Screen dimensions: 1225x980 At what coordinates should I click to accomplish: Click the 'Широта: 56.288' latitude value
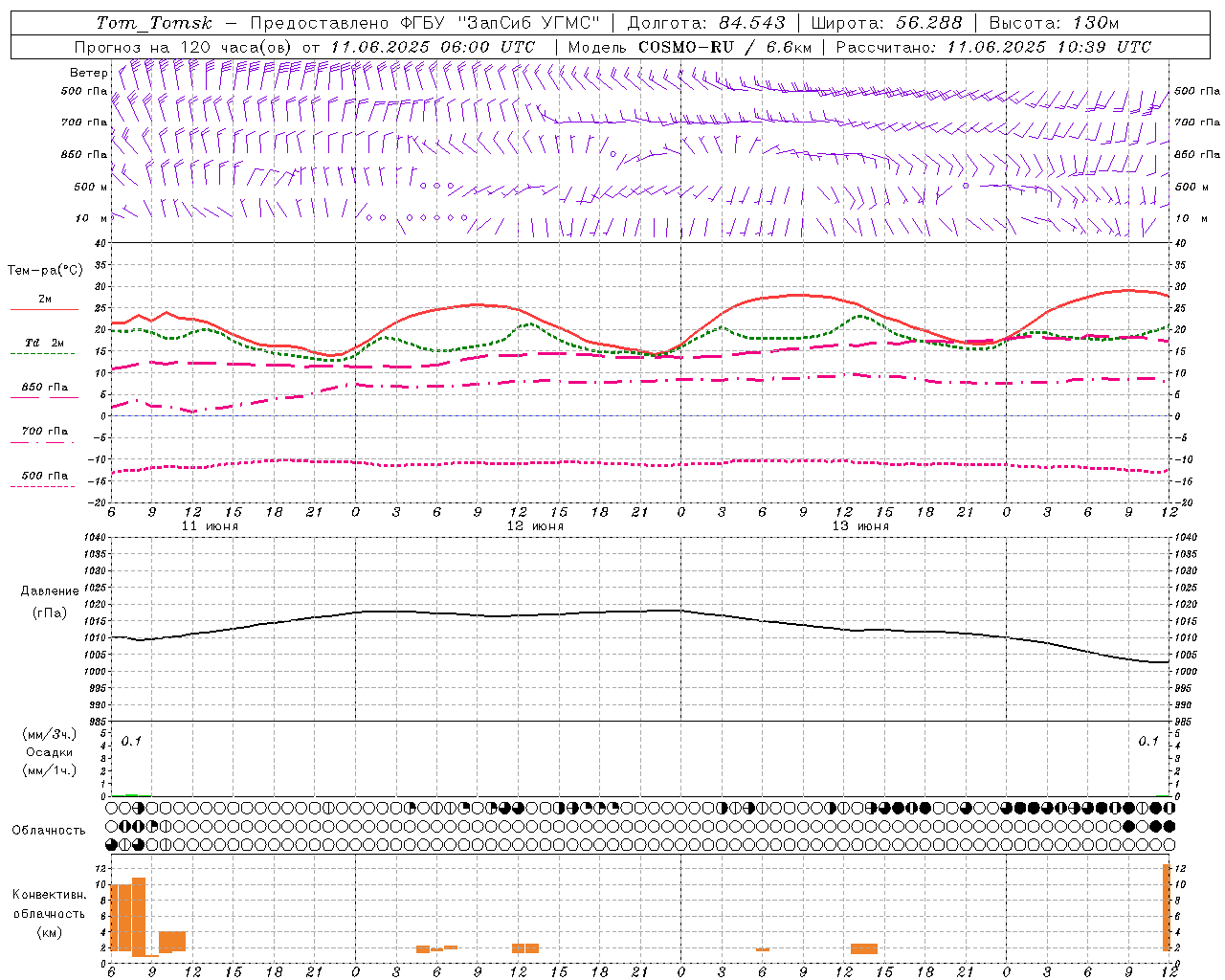click(886, 23)
